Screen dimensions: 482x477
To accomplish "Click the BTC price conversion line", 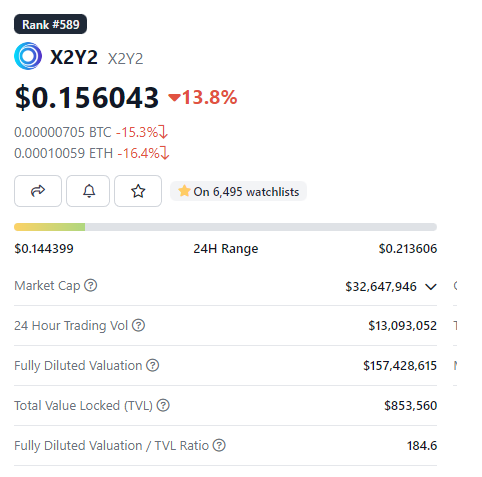I will point(91,132).
